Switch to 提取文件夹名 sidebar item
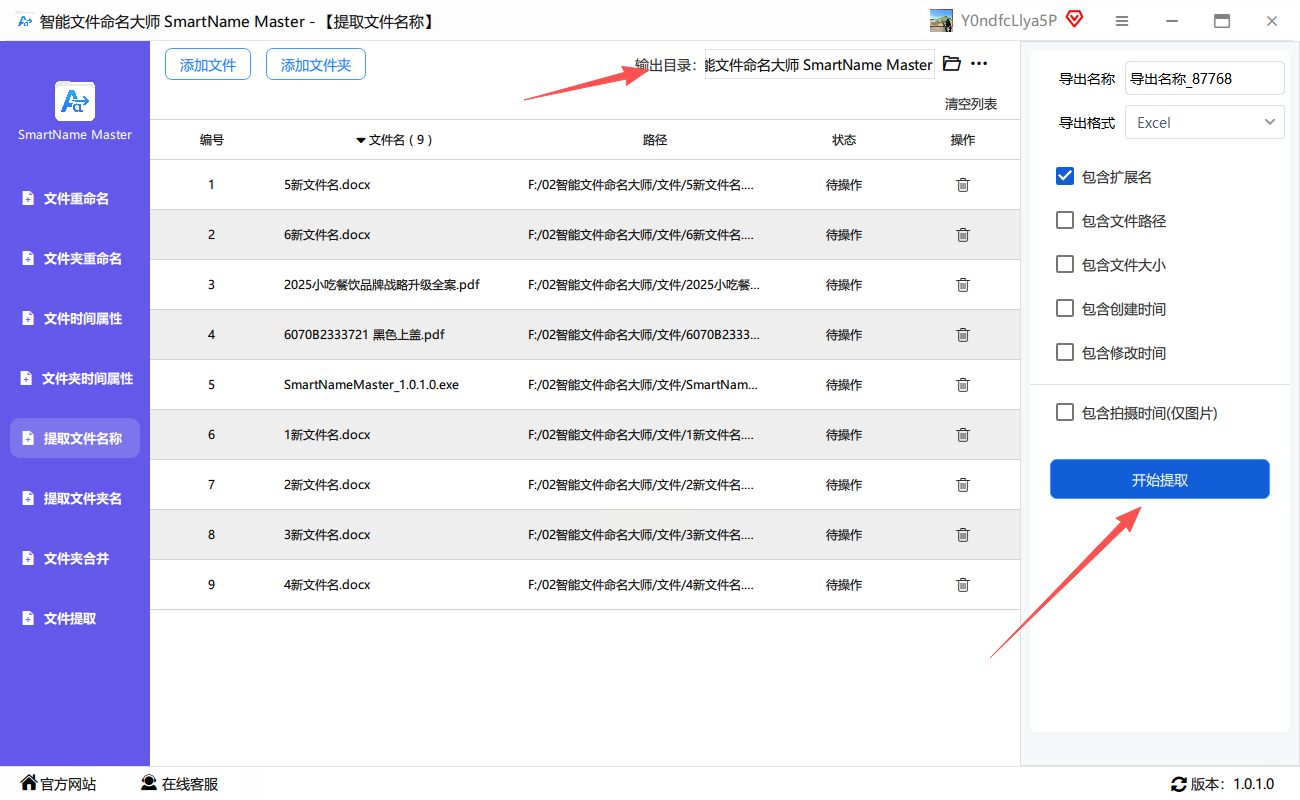The width and height of the screenshot is (1300, 800). point(75,499)
